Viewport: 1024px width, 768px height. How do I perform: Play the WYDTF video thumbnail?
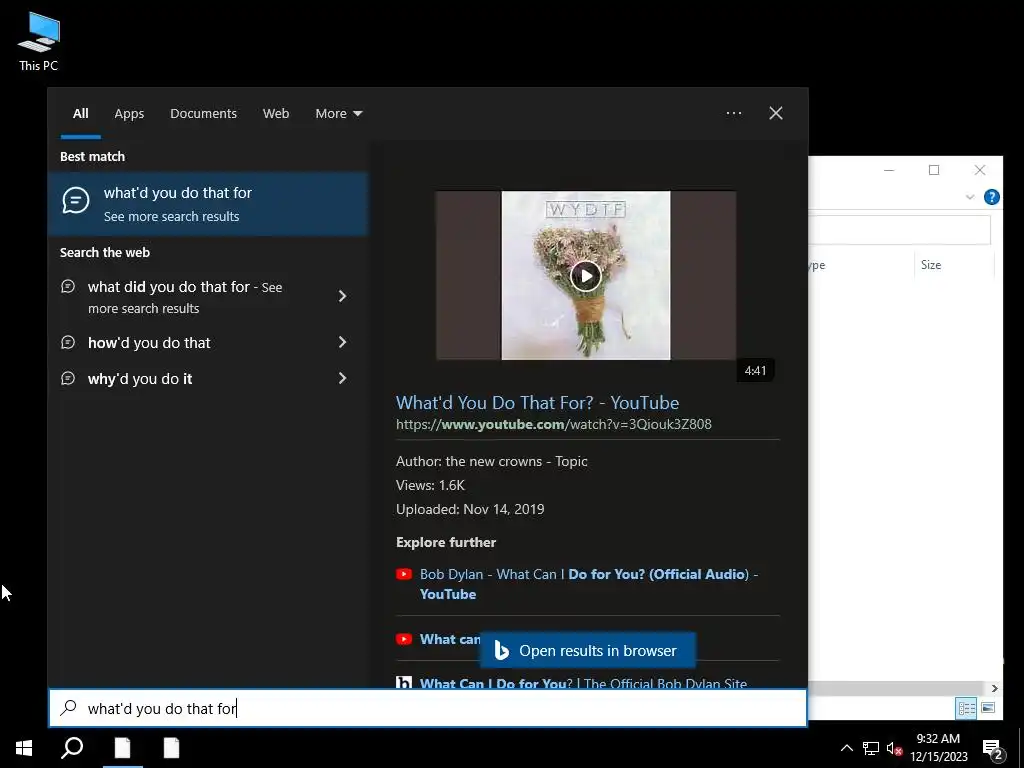click(x=586, y=276)
